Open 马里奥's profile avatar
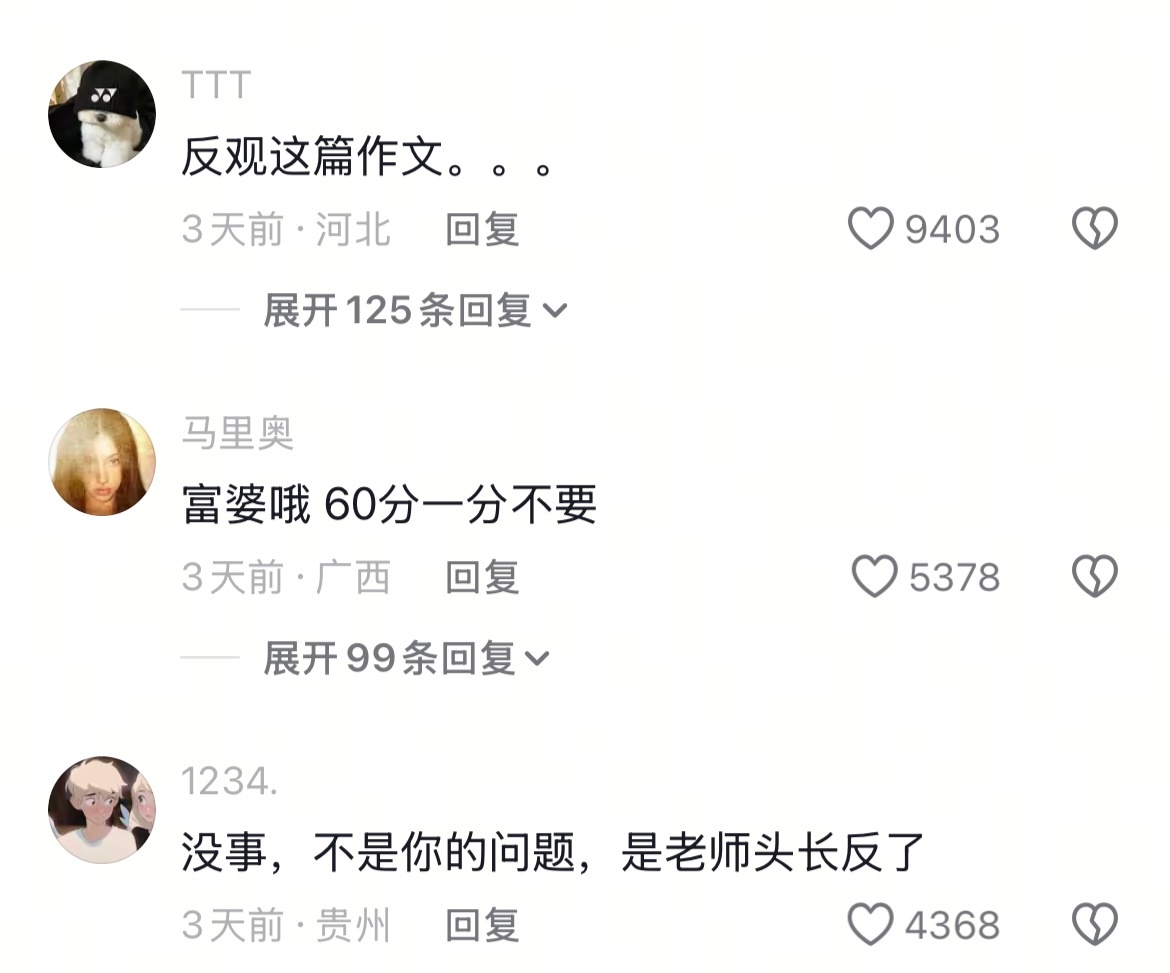The height and width of the screenshot is (973, 1170). 102,462
